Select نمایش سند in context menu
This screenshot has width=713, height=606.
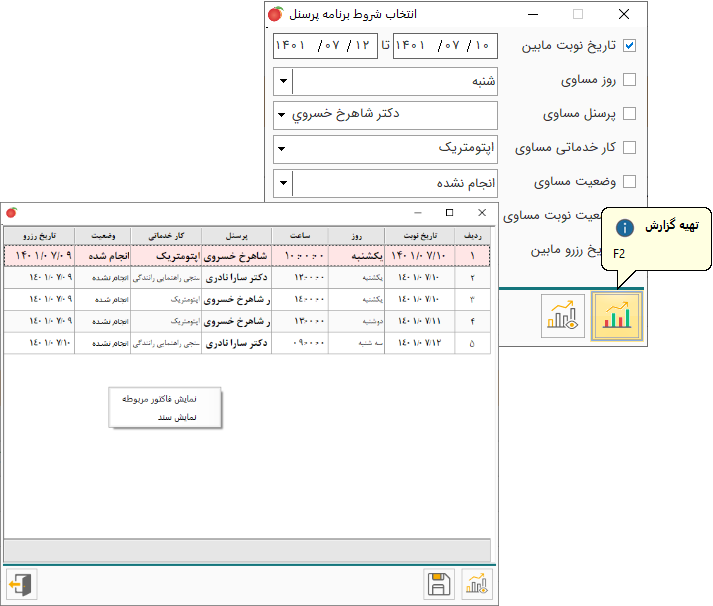[178, 417]
